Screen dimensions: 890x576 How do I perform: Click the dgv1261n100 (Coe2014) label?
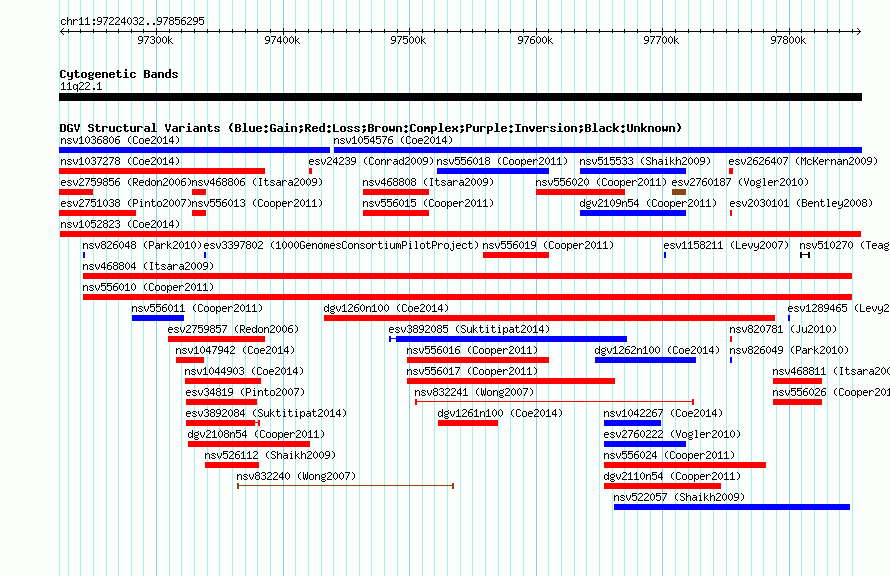click(x=500, y=413)
